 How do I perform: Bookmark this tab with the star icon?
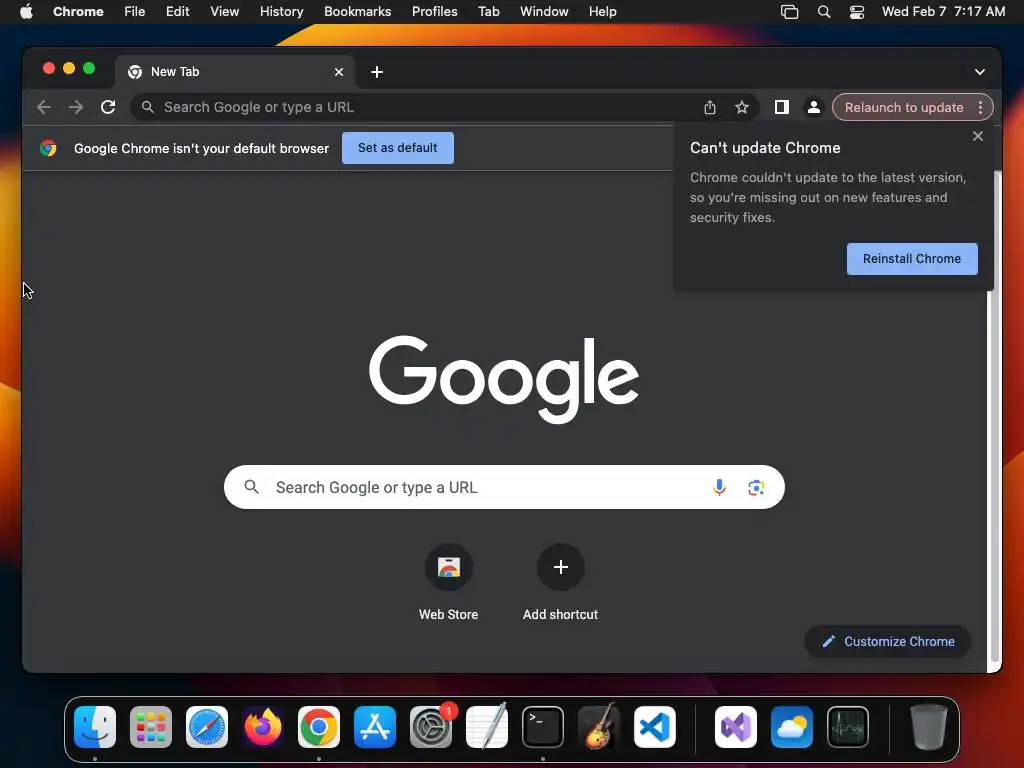tap(742, 107)
